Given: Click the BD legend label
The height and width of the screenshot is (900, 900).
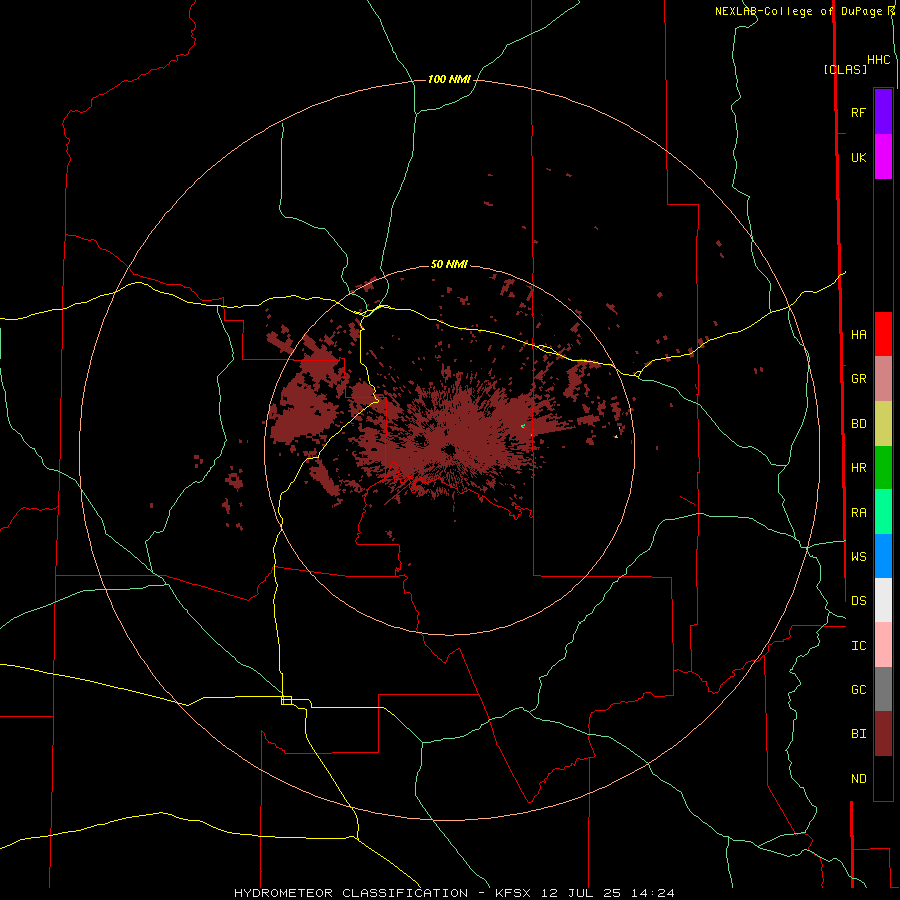Looking at the screenshot, I should tap(858, 424).
